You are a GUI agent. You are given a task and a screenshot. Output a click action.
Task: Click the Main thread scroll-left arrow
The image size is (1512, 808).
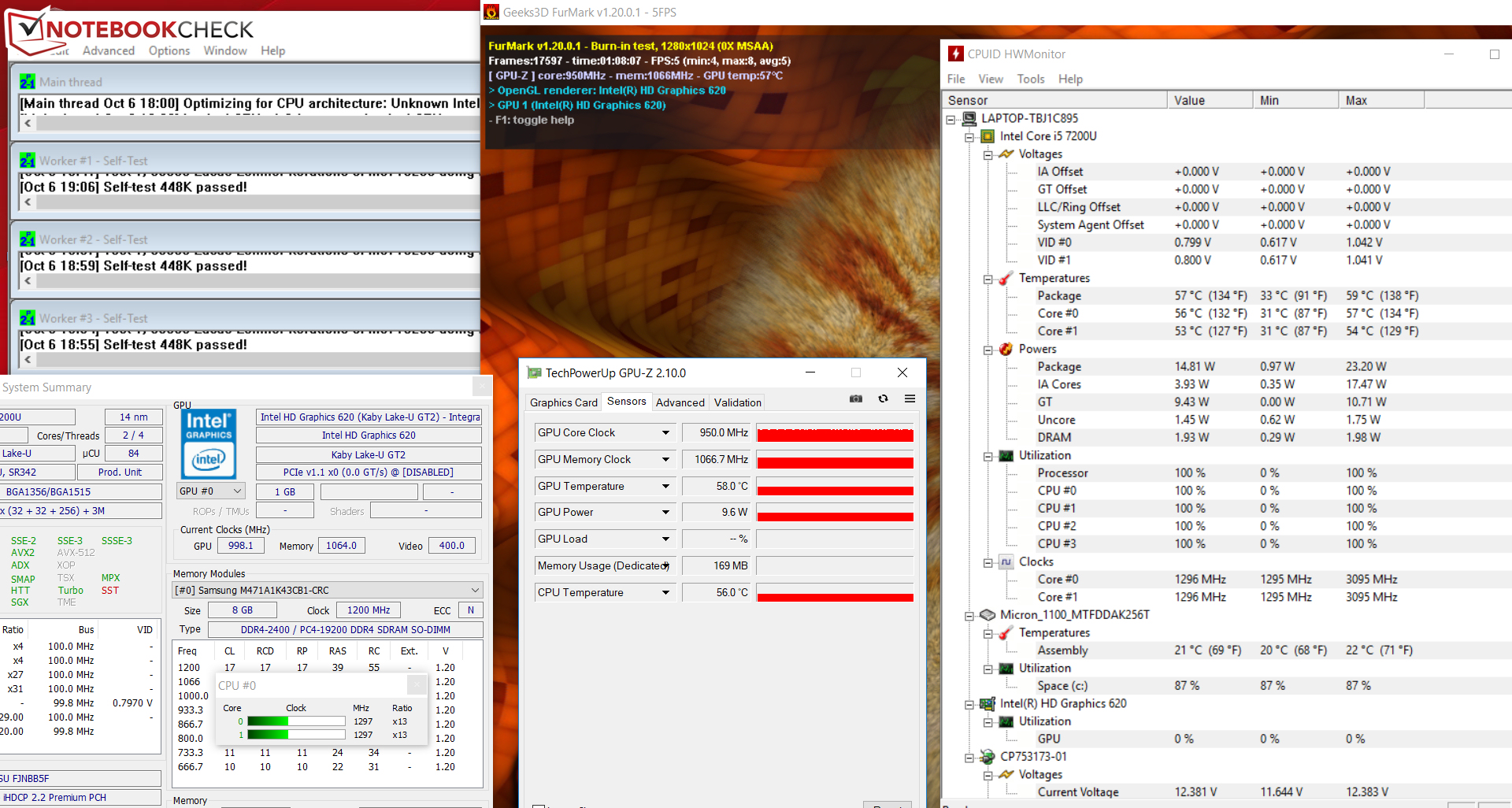point(28,123)
